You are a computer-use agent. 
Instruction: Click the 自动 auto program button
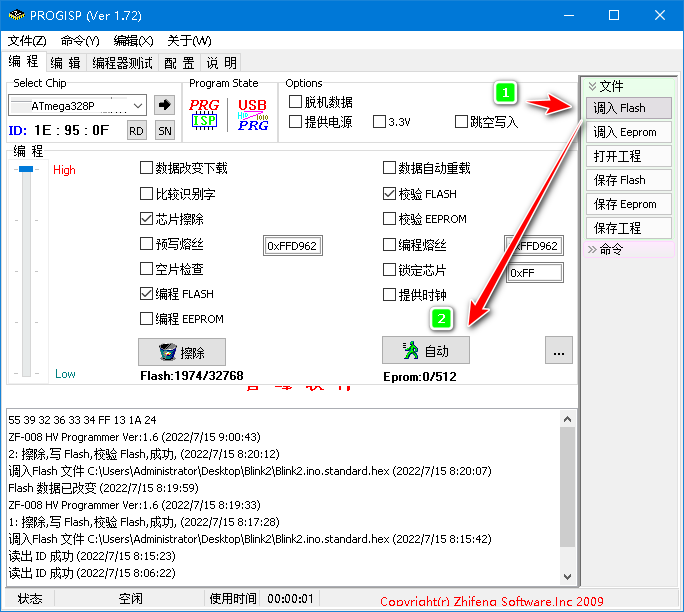pyautogui.click(x=426, y=350)
